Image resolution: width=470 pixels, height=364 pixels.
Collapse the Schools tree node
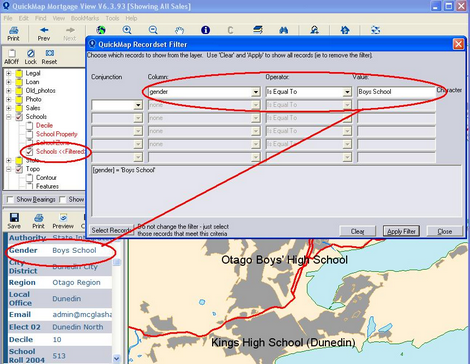coord(9,117)
